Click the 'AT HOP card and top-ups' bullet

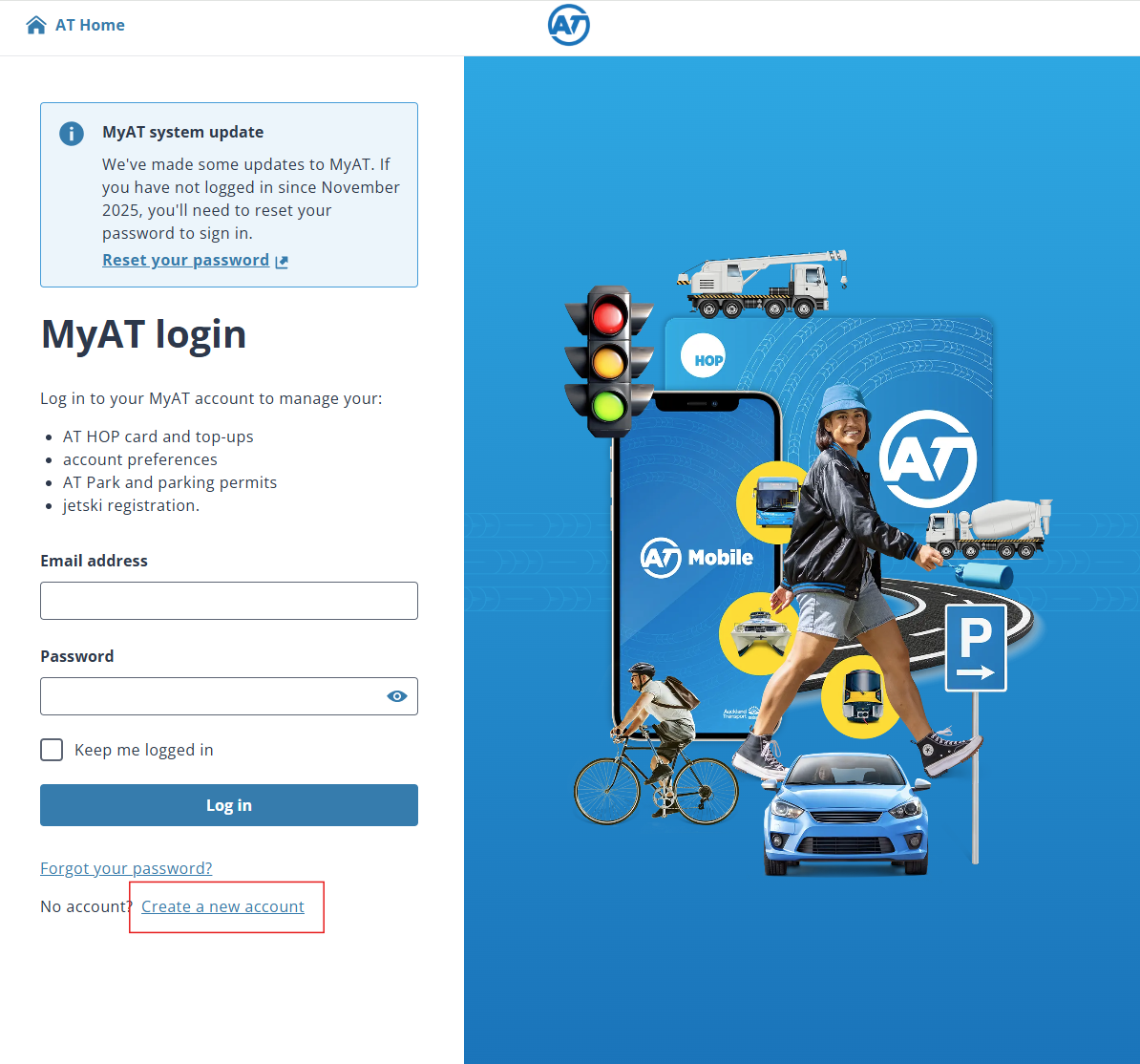click(x=158, y=437)
